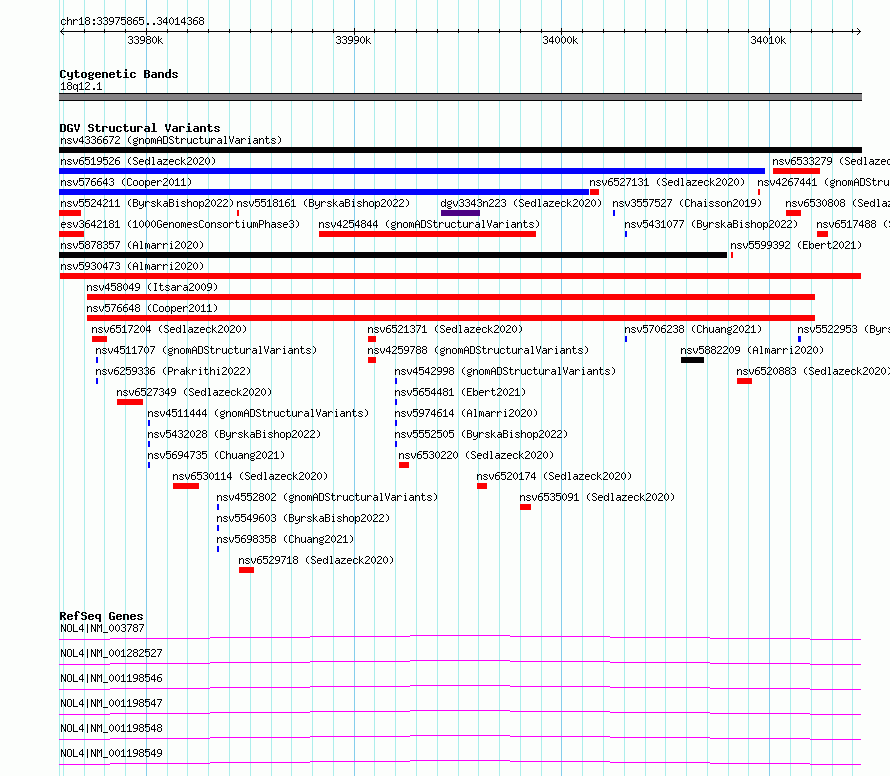Select the nsv6527349 Sedlazeck2020 label
Viewport: 890px width, 776px height.
pos(194,392)
